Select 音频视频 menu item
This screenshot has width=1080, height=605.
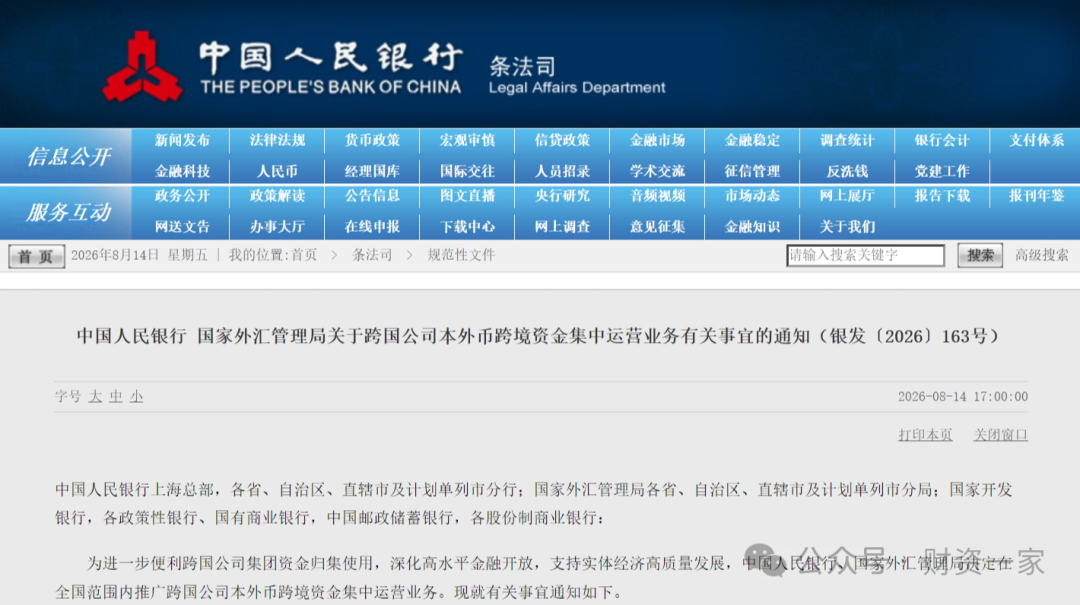(x=657, y=196)
